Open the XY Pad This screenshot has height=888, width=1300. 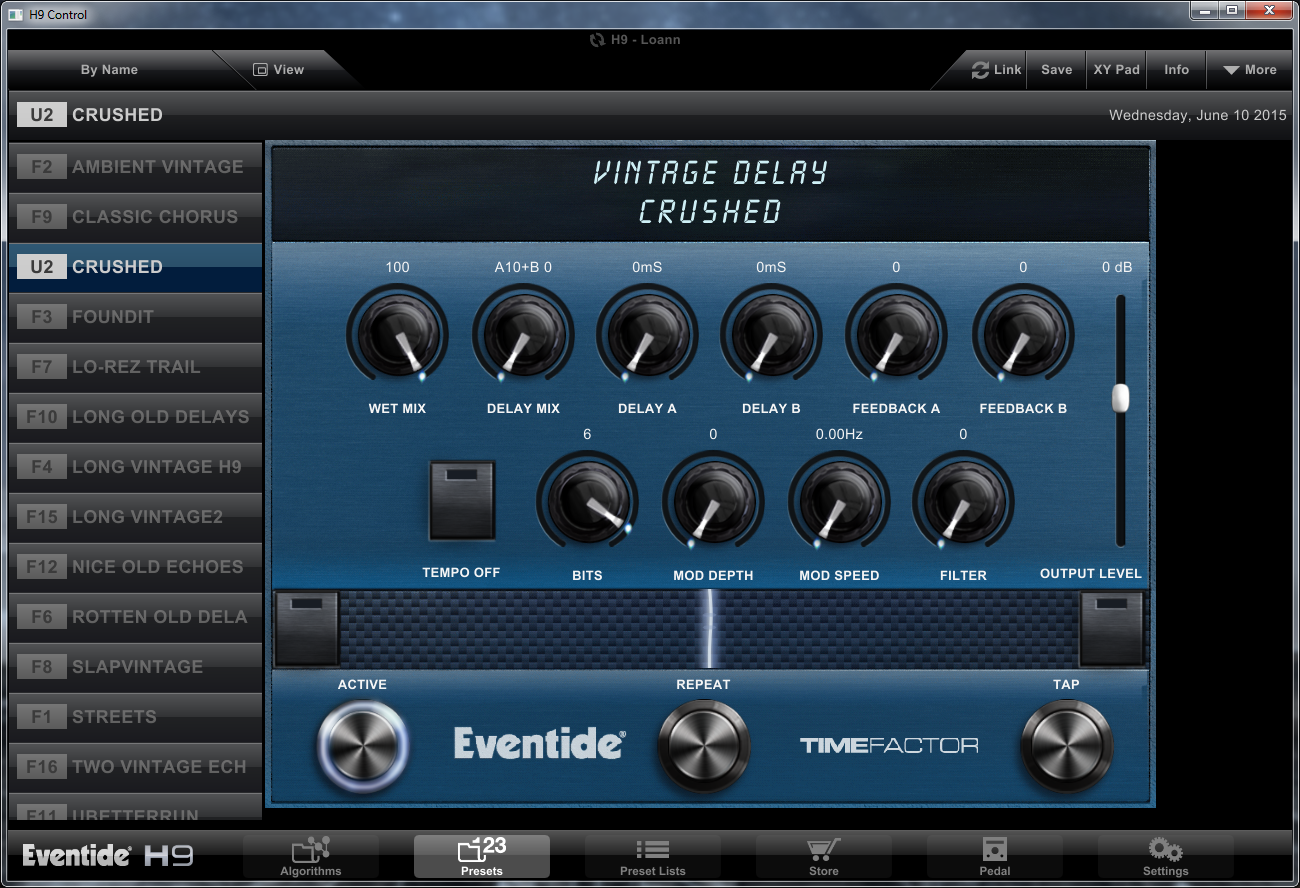tap(1116, 70)
